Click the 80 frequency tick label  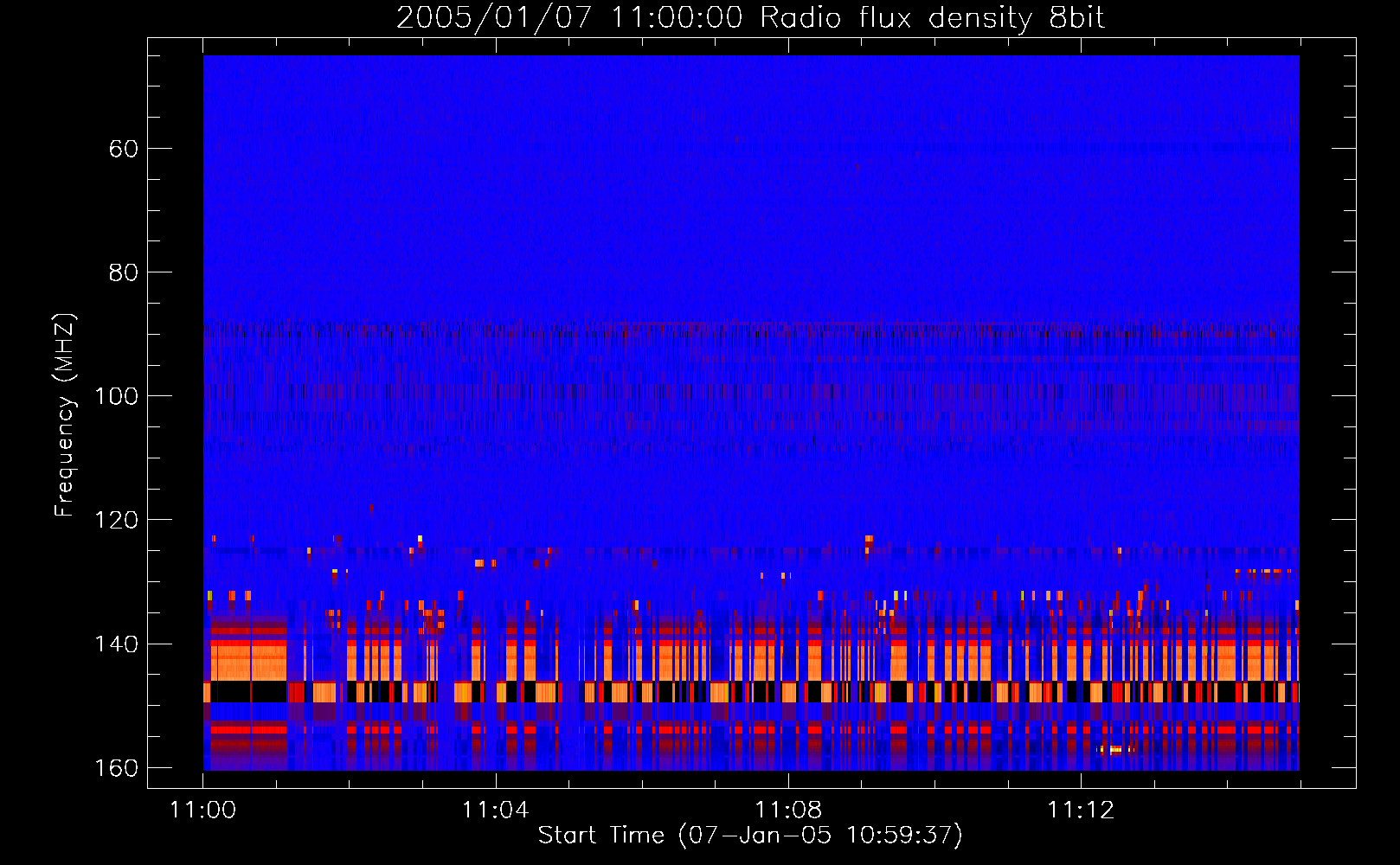[x=123, y=272]
